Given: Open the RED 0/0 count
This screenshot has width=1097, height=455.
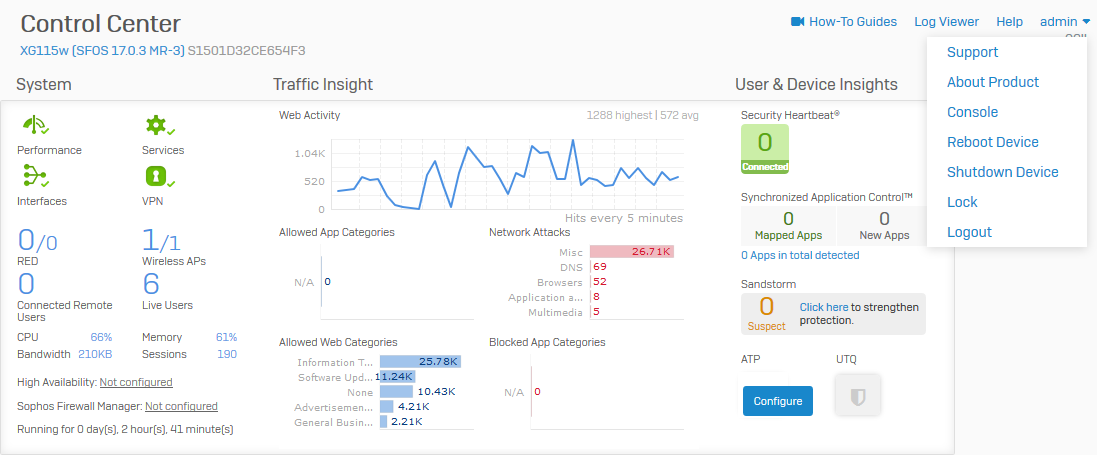Looking at the screenshot, I should [x=37, y=242].
